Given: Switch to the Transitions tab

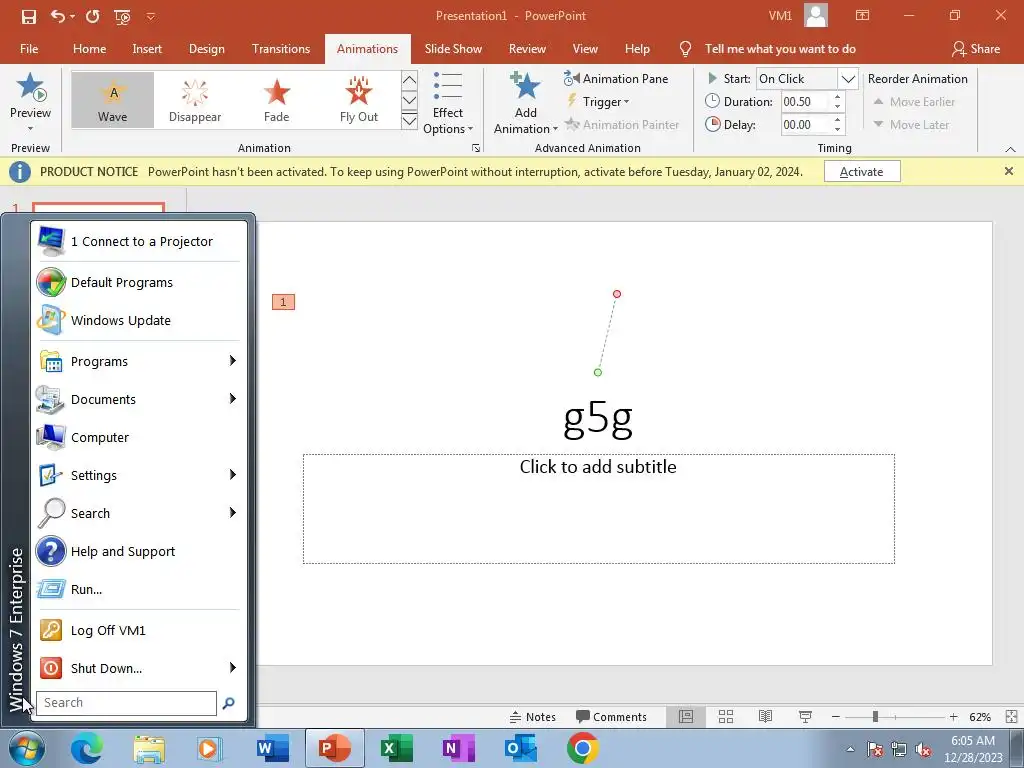Looking at the screenshot, I should click(x=281, y=49).
